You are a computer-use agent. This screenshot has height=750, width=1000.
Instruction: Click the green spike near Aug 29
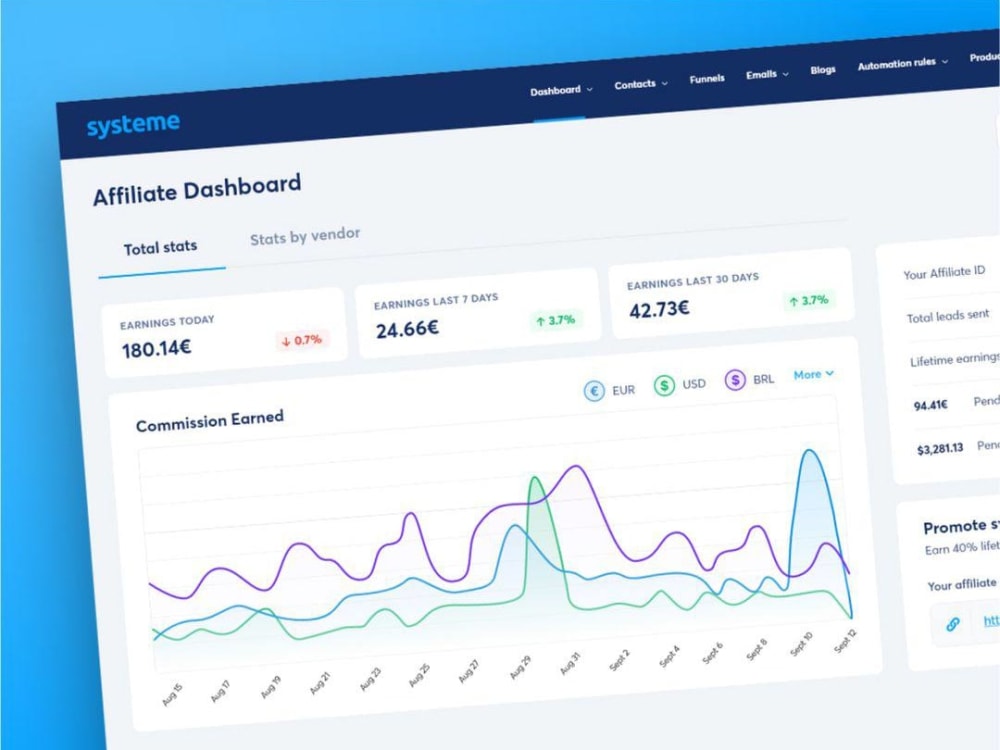coord(535,478)
